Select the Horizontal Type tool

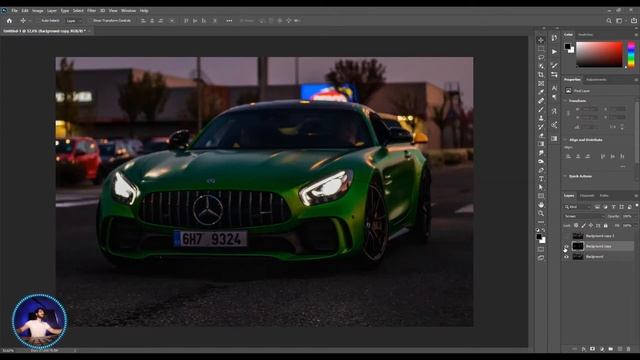pyautogui.click(x=541, y=179)
